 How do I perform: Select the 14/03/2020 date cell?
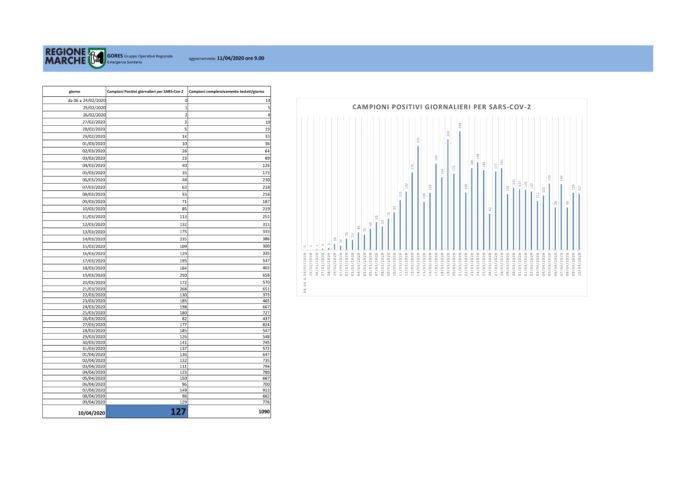click(x=74, y=239)
